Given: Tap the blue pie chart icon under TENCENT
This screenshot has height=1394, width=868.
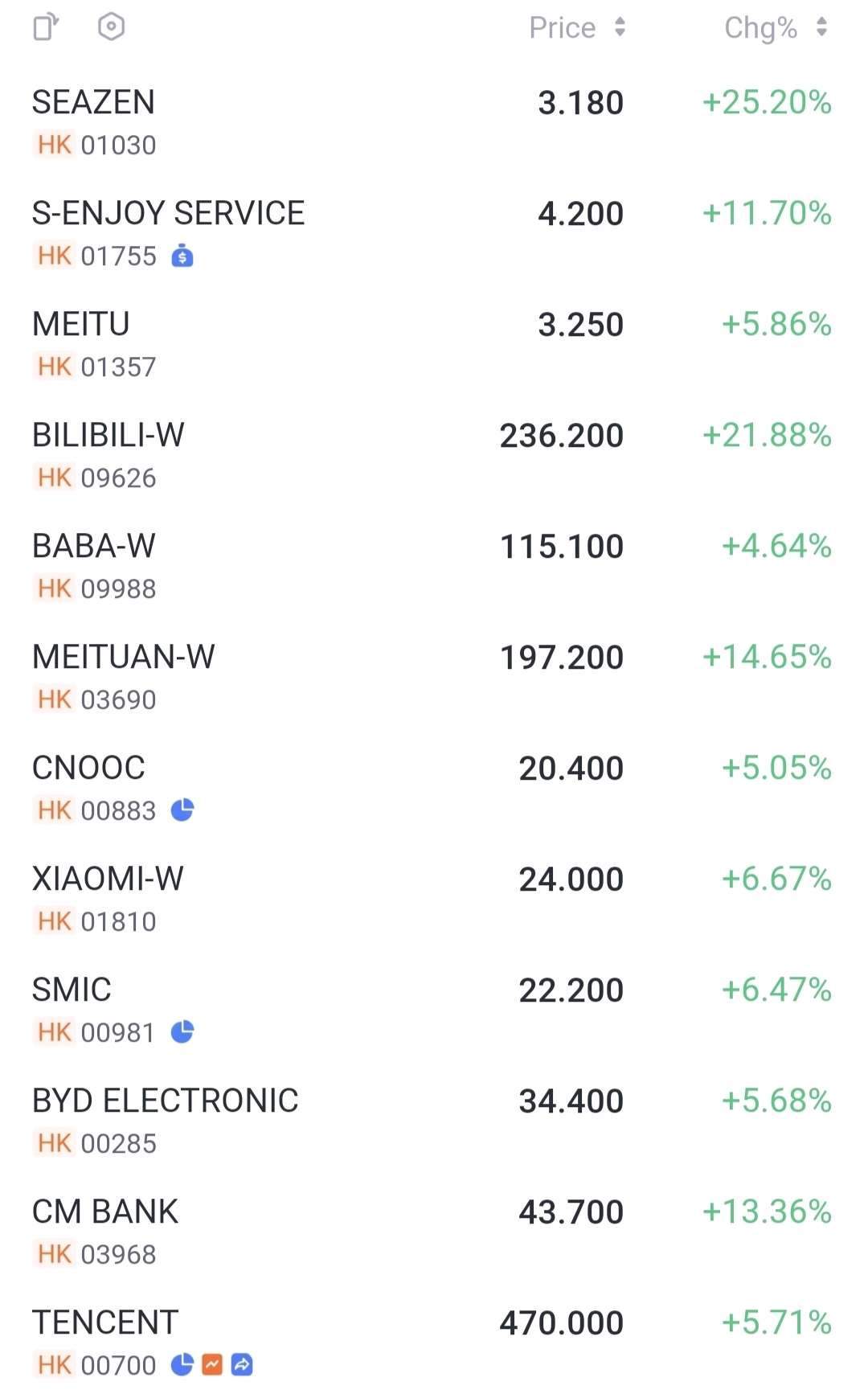Looking at the screenshot, I should pyautogui.click(x=182, y=1364).
